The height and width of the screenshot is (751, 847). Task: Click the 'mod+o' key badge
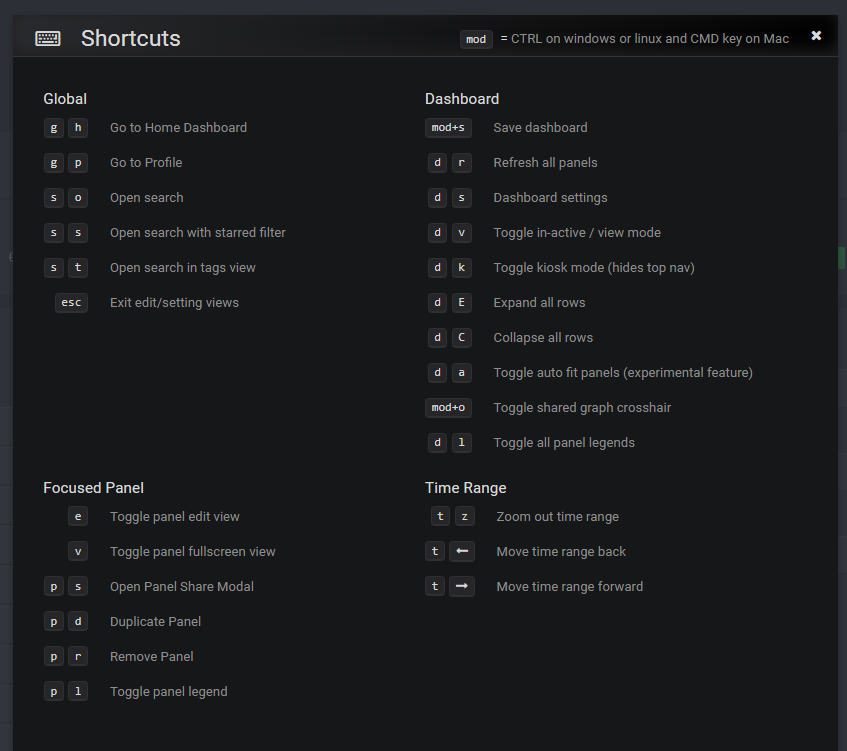448,408
